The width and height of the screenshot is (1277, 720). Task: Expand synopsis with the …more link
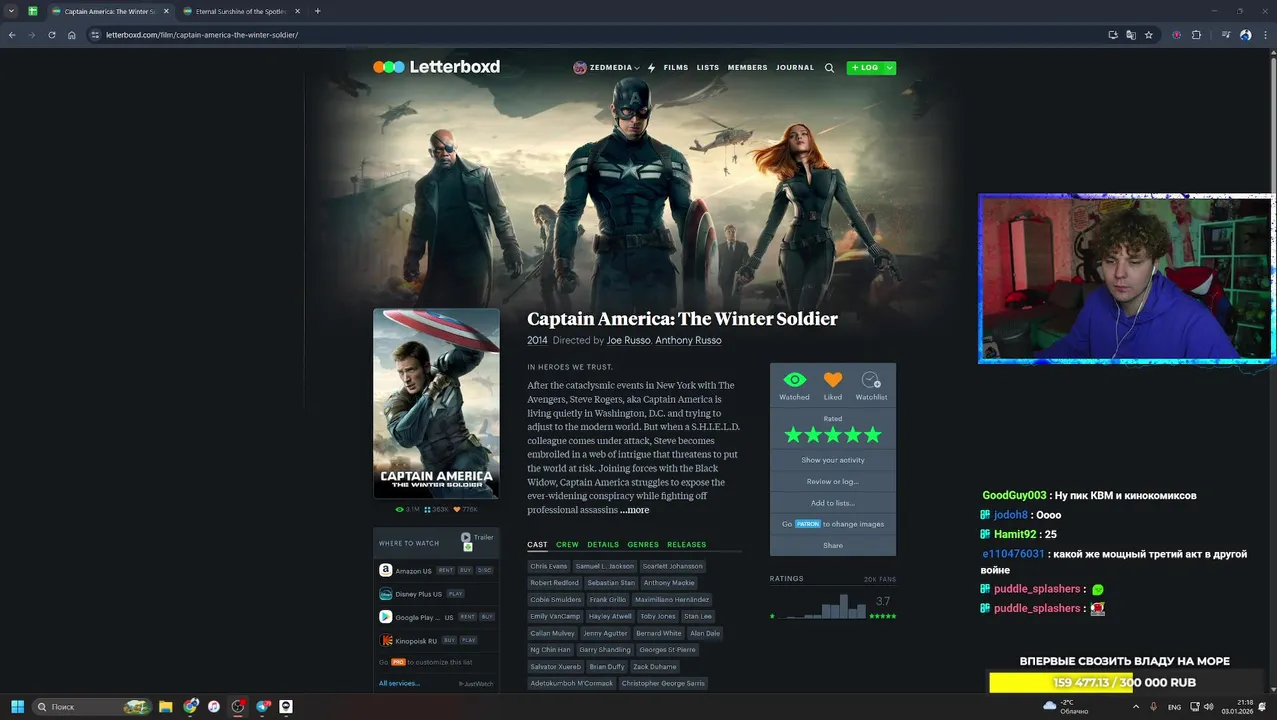[x=634, y=510]
